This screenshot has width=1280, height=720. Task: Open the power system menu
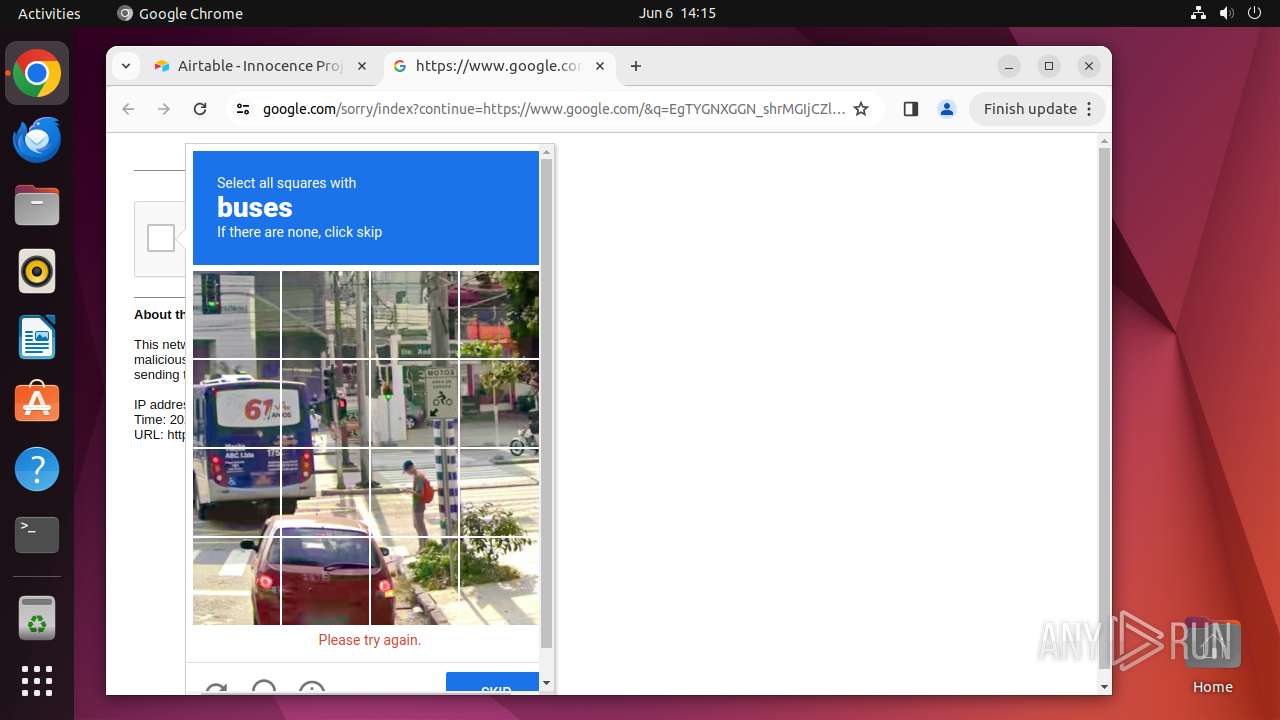click(x=1253, y=13)
